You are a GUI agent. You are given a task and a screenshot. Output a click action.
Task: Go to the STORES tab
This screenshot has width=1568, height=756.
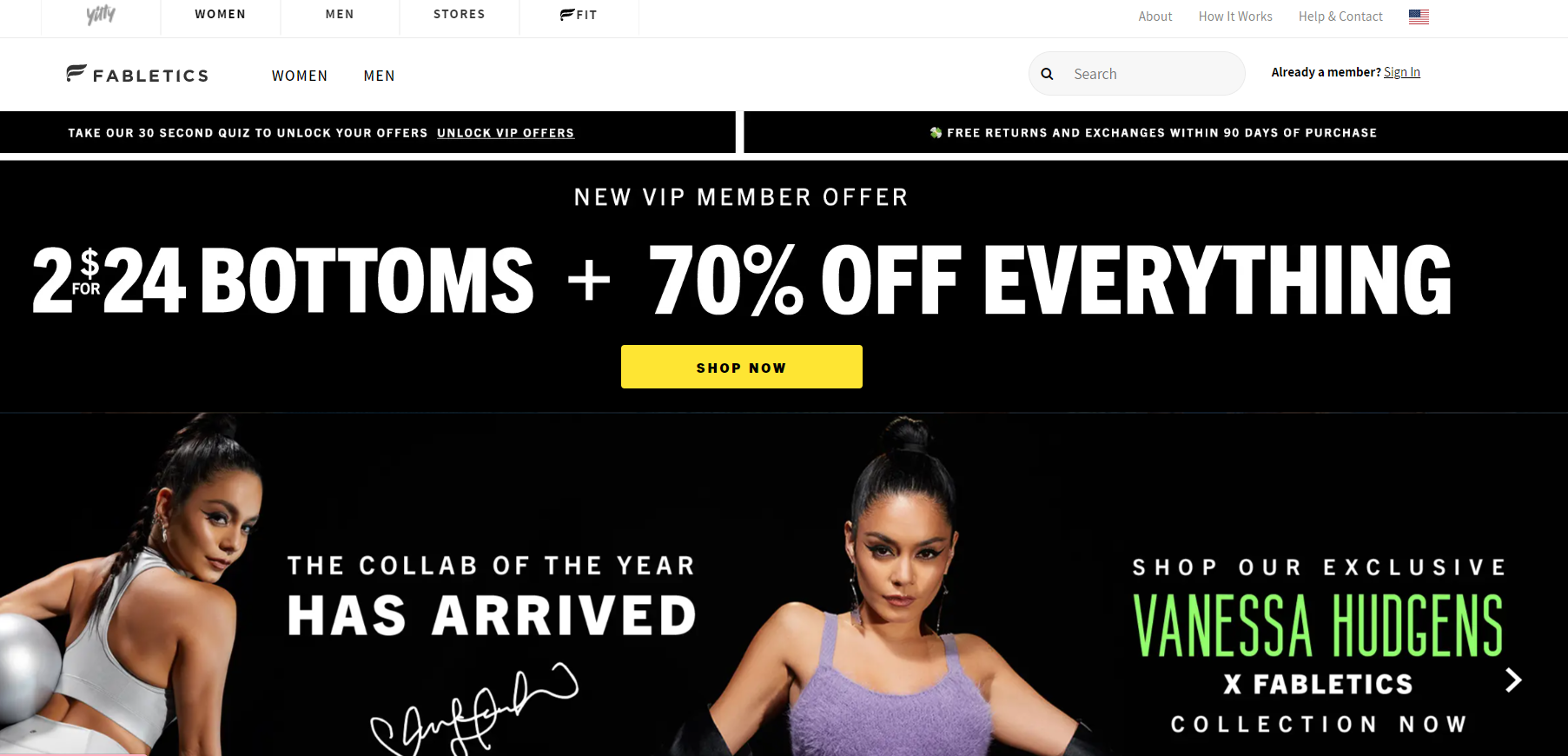point(460,15)
